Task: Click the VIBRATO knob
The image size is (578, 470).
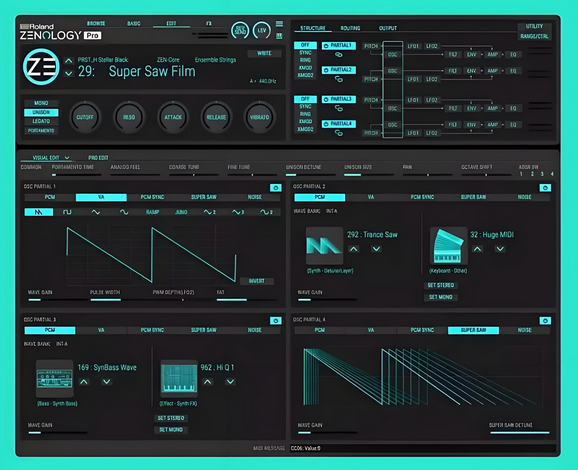Action: coord(260,117)
